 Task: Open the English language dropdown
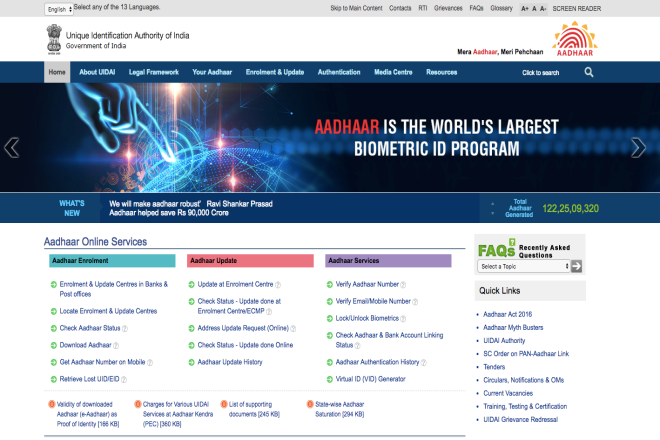tap(59, 8)
